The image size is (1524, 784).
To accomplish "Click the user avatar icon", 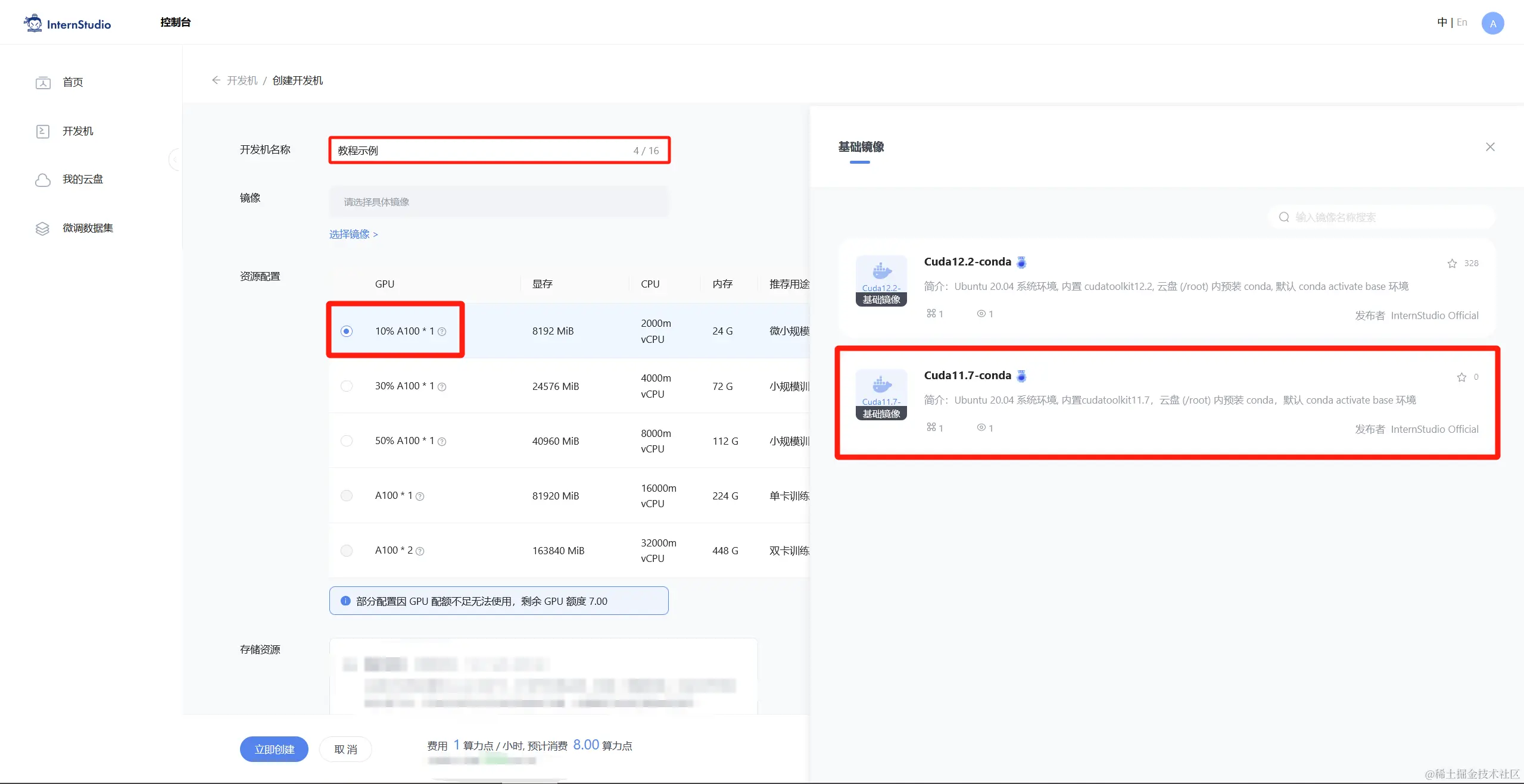I will (1492, 23).
